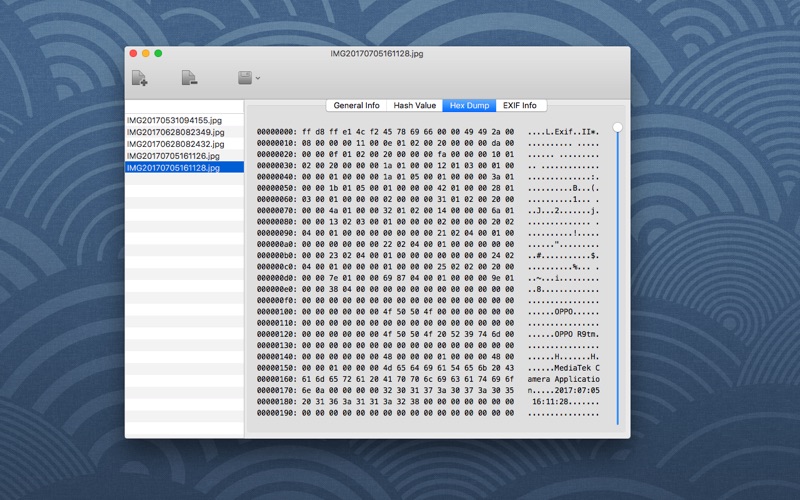The width and height of the screenshot is (800, 500).
Task: Click ASCII text 'amera Applicatio'
Action: (563, 379)
